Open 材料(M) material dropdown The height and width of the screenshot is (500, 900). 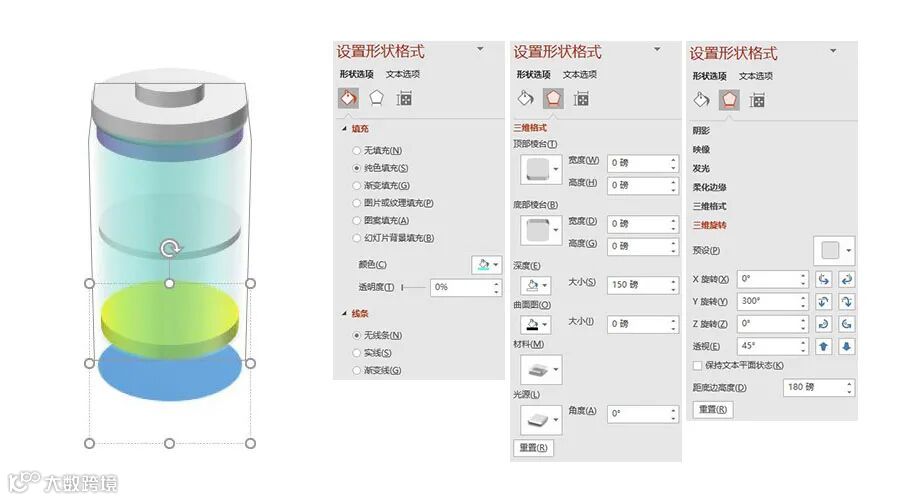(x=541, y=370)
